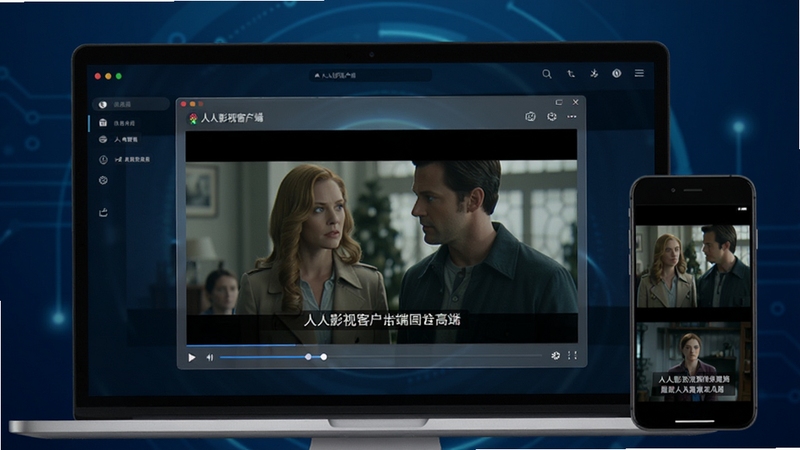The width and height of the screenshot is (800, 450).
Task: Open the sidebar item starting with 人
Action: click(118, 139)
